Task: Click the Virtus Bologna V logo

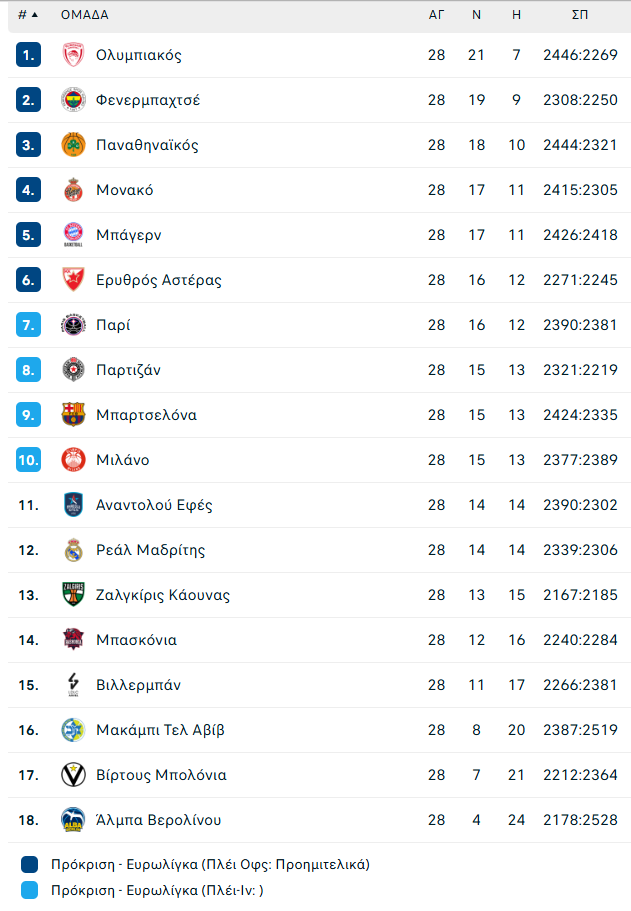Action: click(73, 775)
